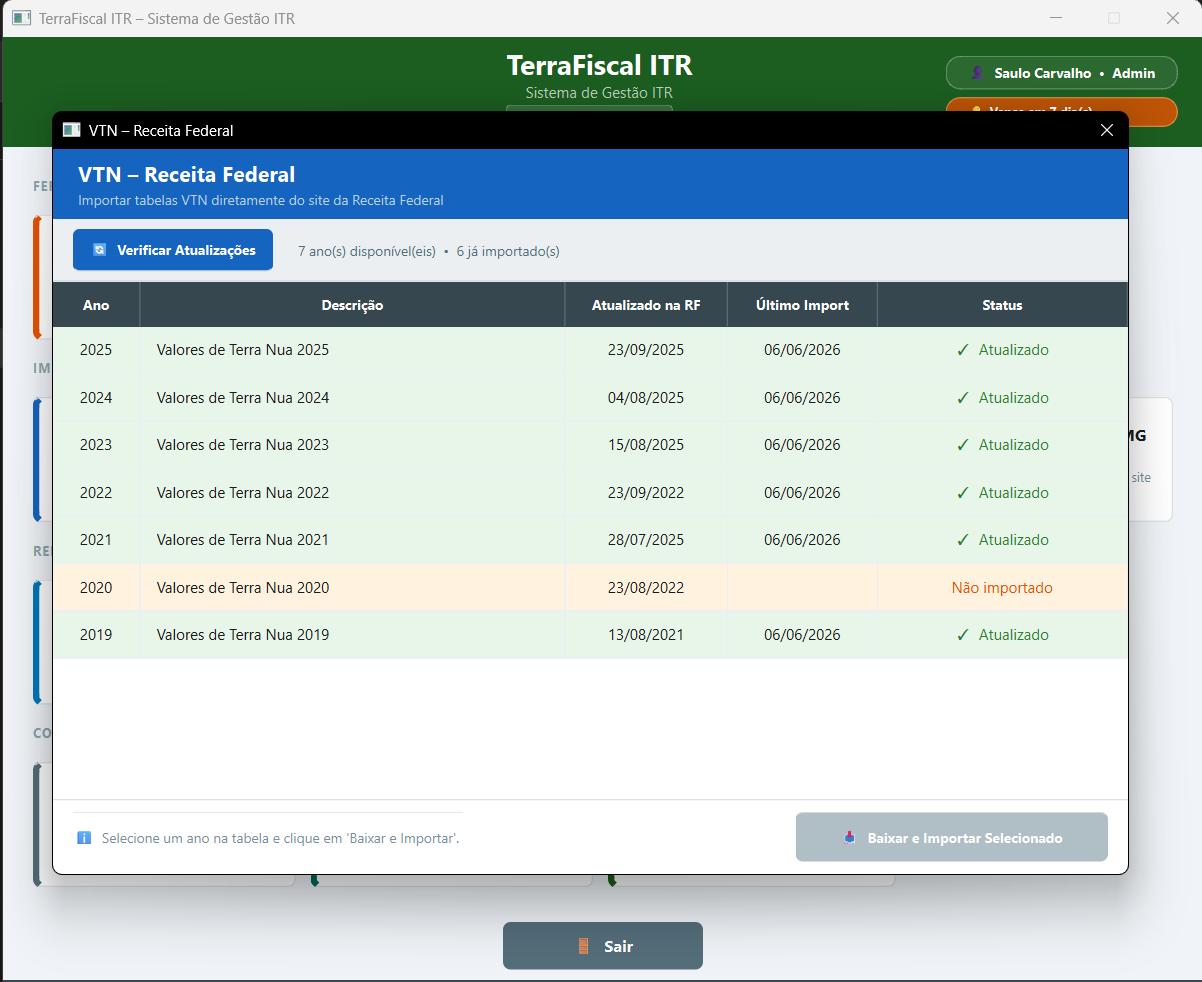Click the Saulo Carvalho Admin user badge

[x=1062, y=73]
